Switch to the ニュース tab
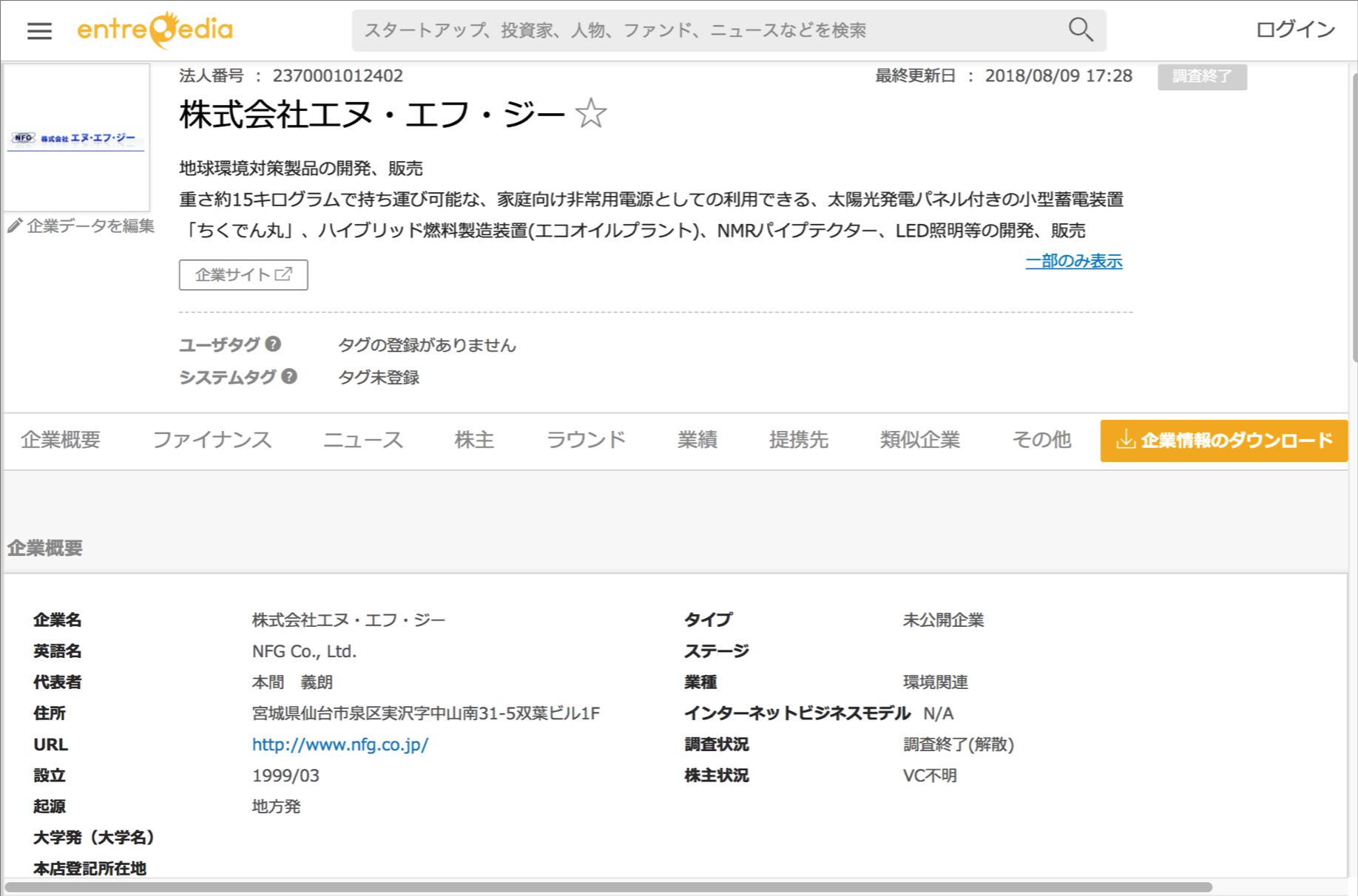Screen dimensions: 1358x896 click(x=362, y=440)
